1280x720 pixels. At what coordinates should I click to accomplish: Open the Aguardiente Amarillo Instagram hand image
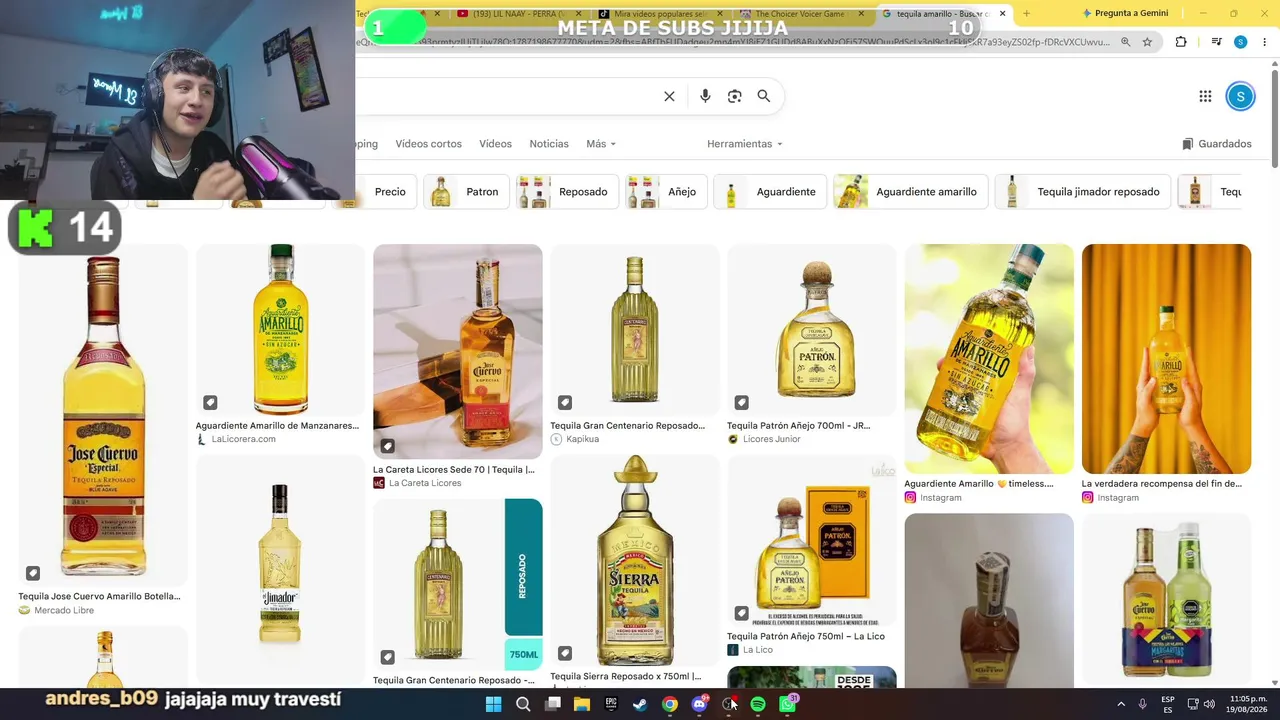coord(989,359)
